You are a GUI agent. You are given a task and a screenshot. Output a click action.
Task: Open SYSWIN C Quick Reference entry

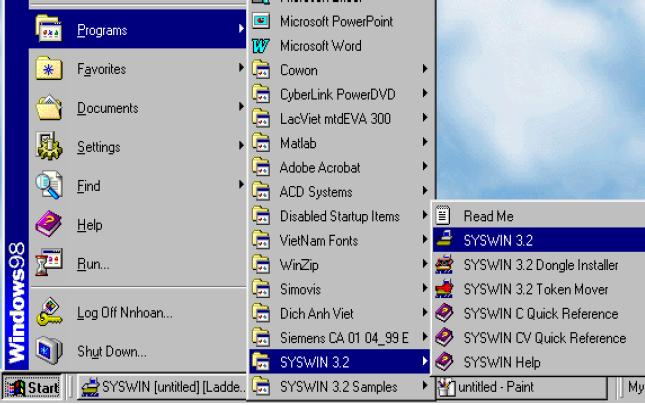pyautogui.click(x=538, y=313)
